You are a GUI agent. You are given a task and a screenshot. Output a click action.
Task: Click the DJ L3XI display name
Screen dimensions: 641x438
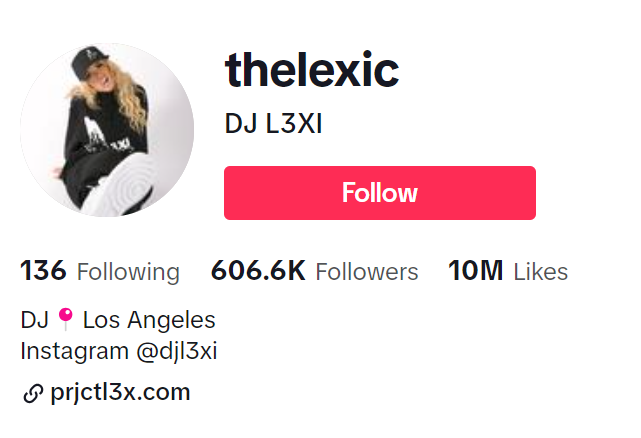[273, 123]
